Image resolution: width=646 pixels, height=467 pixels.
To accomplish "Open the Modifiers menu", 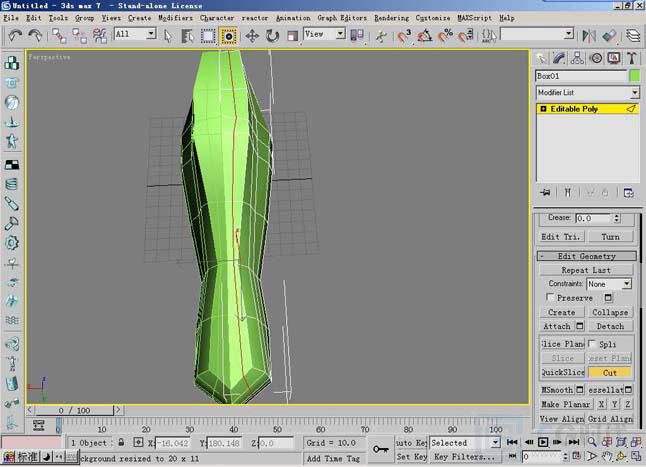I will coord(175,18).
